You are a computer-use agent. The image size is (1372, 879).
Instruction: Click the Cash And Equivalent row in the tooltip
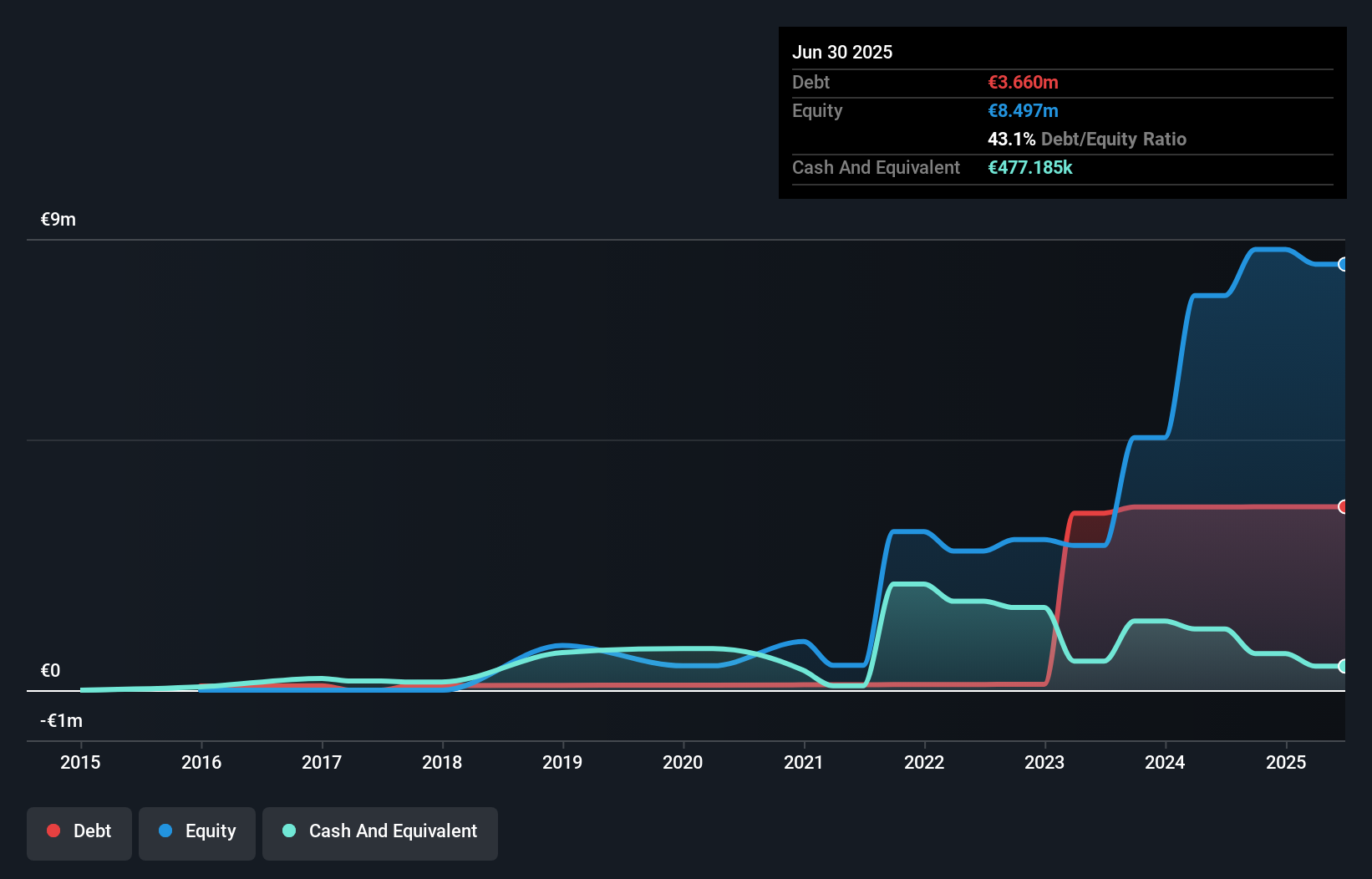click(876, 167)
